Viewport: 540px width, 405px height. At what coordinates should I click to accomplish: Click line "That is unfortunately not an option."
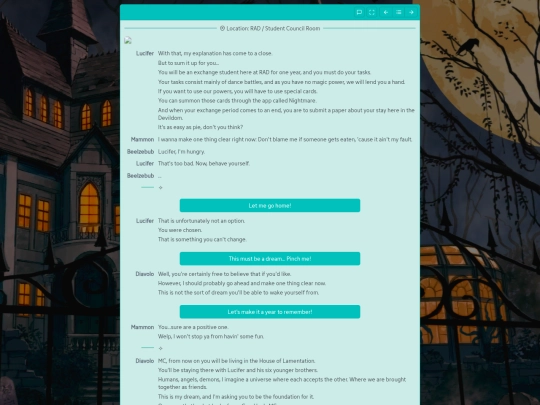pos(201,221)
